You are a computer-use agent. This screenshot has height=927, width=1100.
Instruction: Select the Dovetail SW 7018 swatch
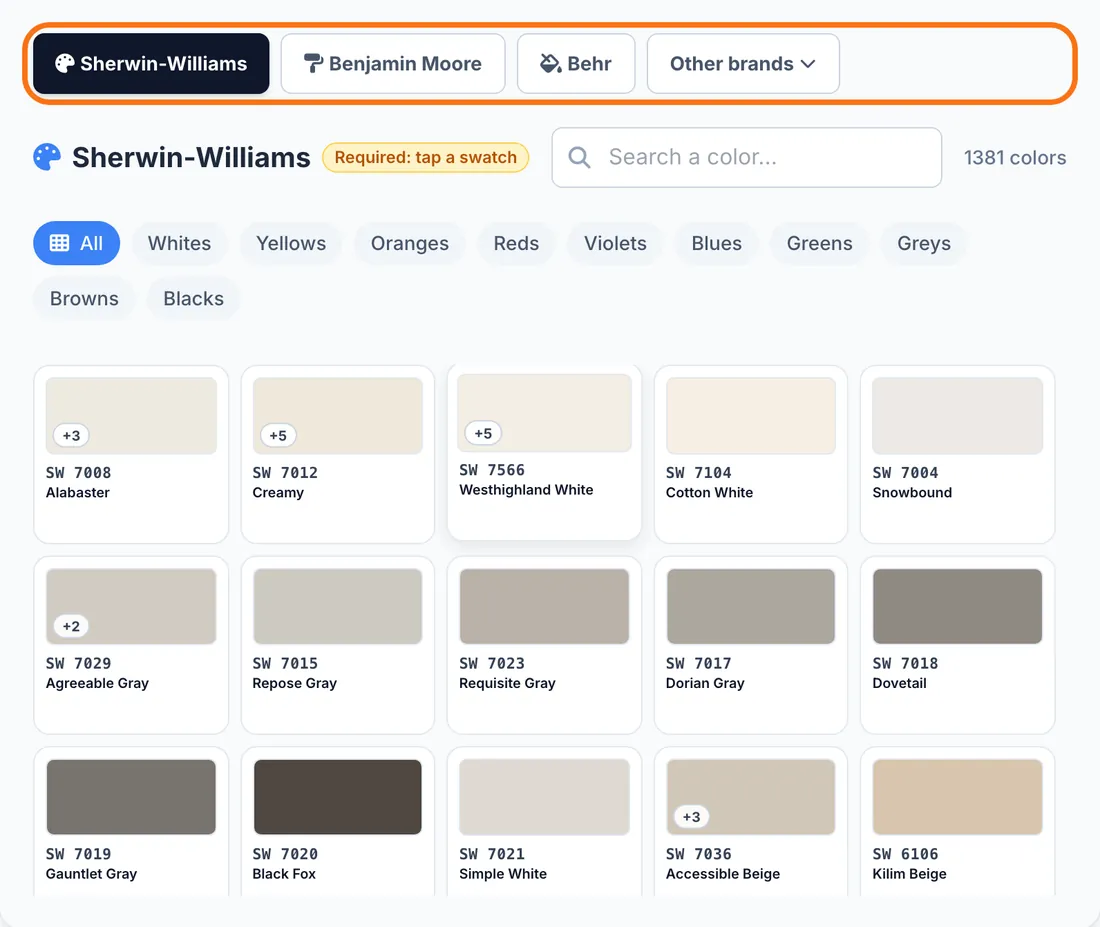958,606
